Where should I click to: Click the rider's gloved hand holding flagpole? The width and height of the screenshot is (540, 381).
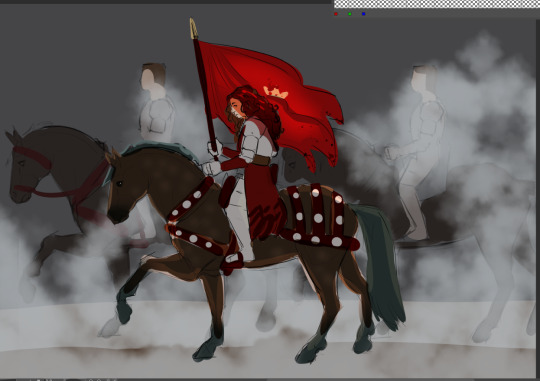click(215, 147)
